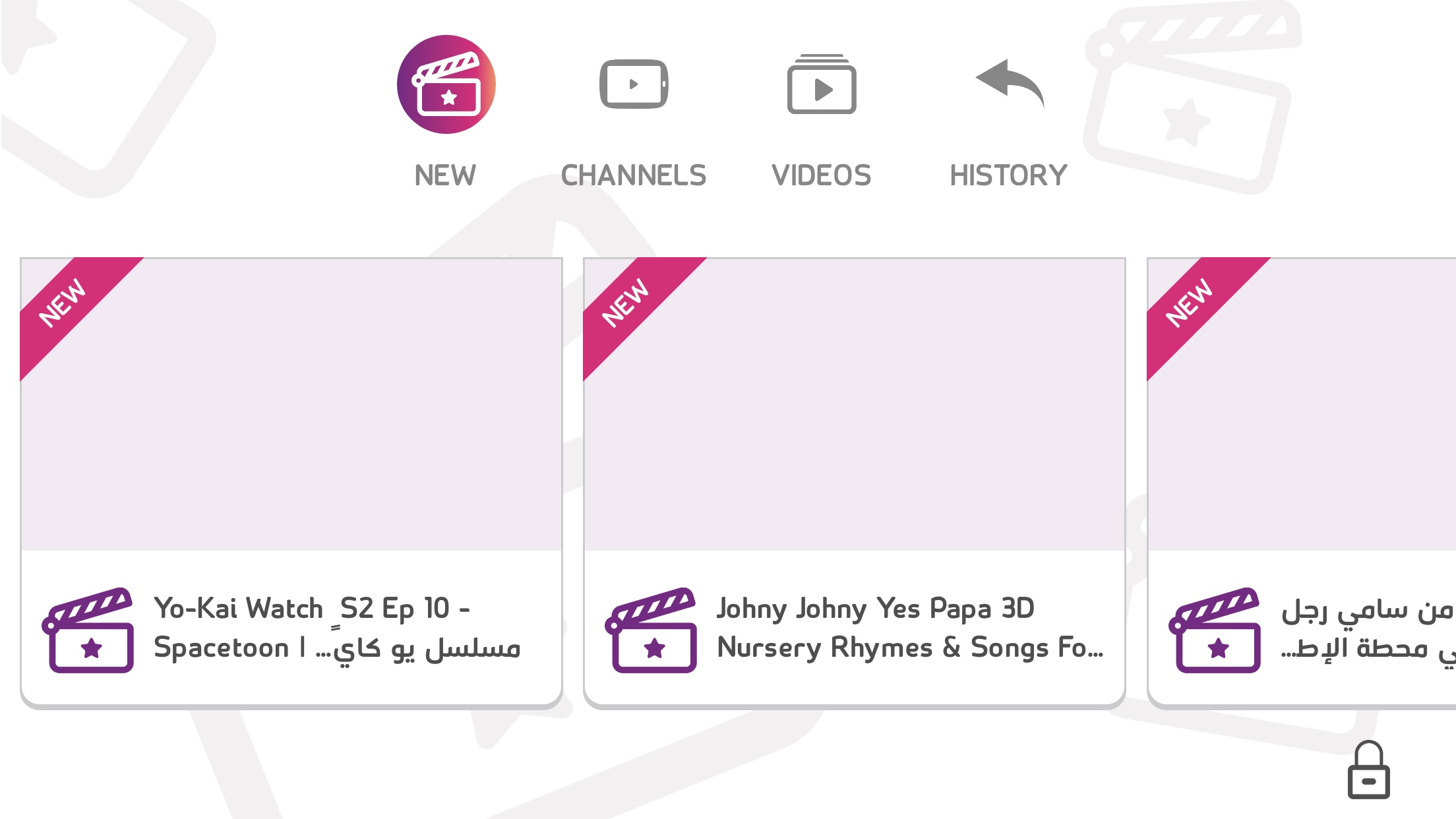Switch to the NEW tab label
This screenshot has height=819, width=1456.
pos(445,175)
